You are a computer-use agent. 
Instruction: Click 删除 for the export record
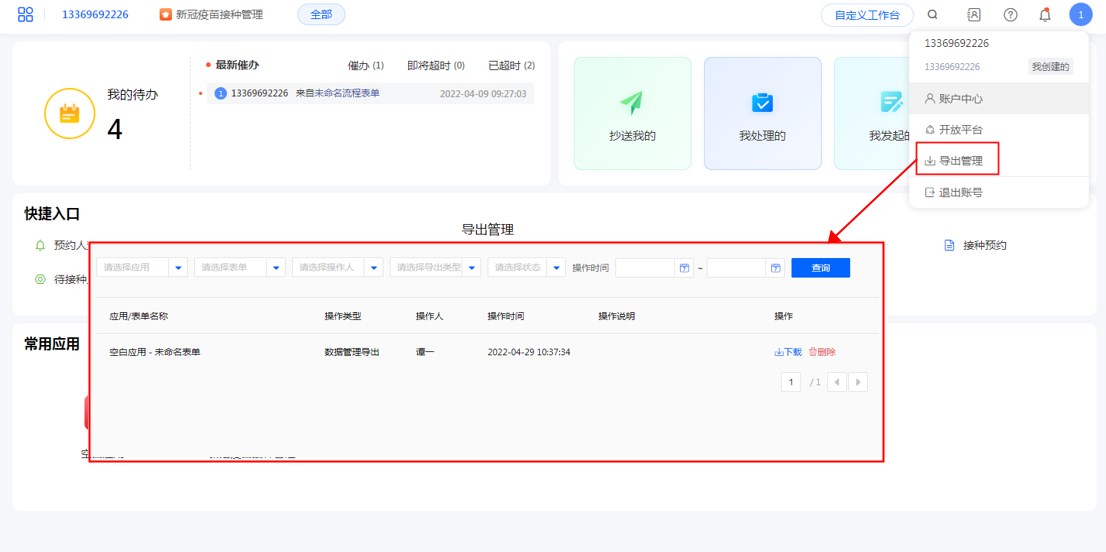[822, 352]
